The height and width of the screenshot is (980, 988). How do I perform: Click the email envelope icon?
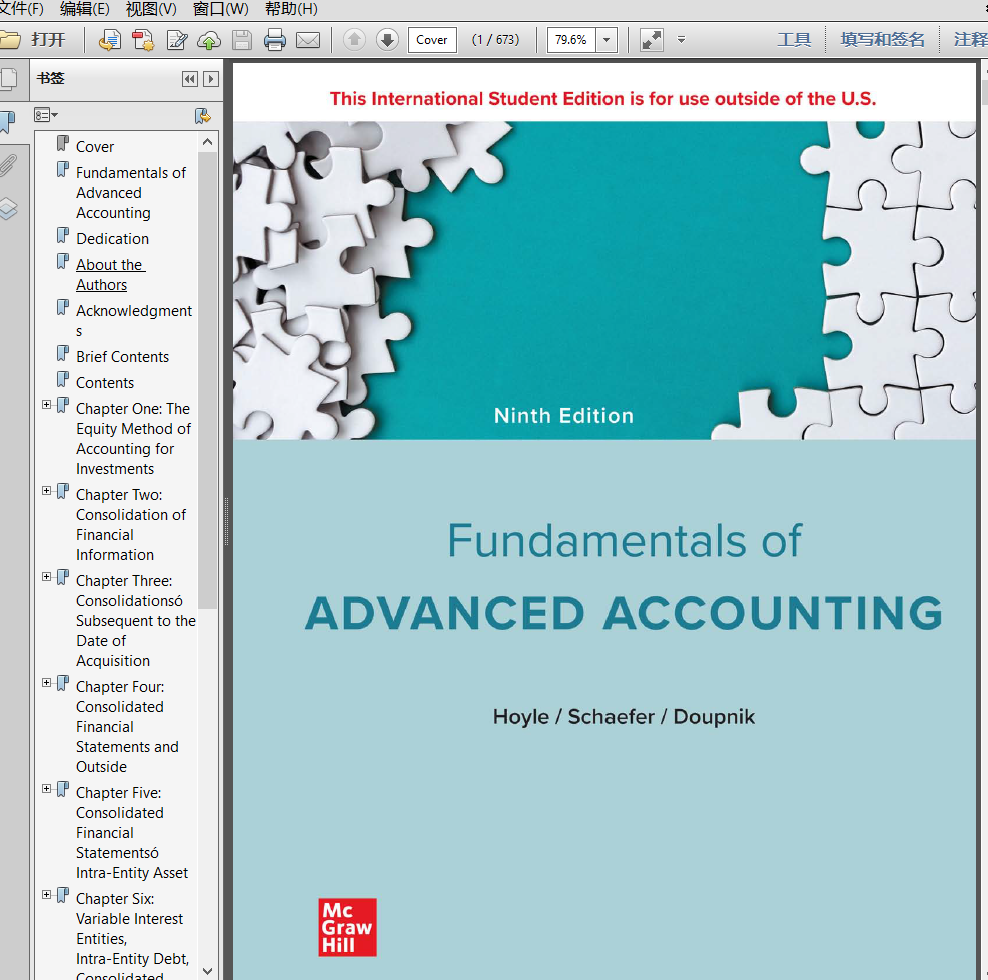(308, 40)
